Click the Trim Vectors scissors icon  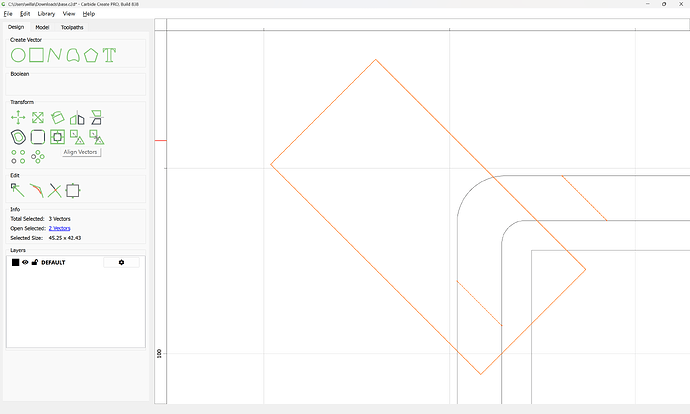click(54, 190)
